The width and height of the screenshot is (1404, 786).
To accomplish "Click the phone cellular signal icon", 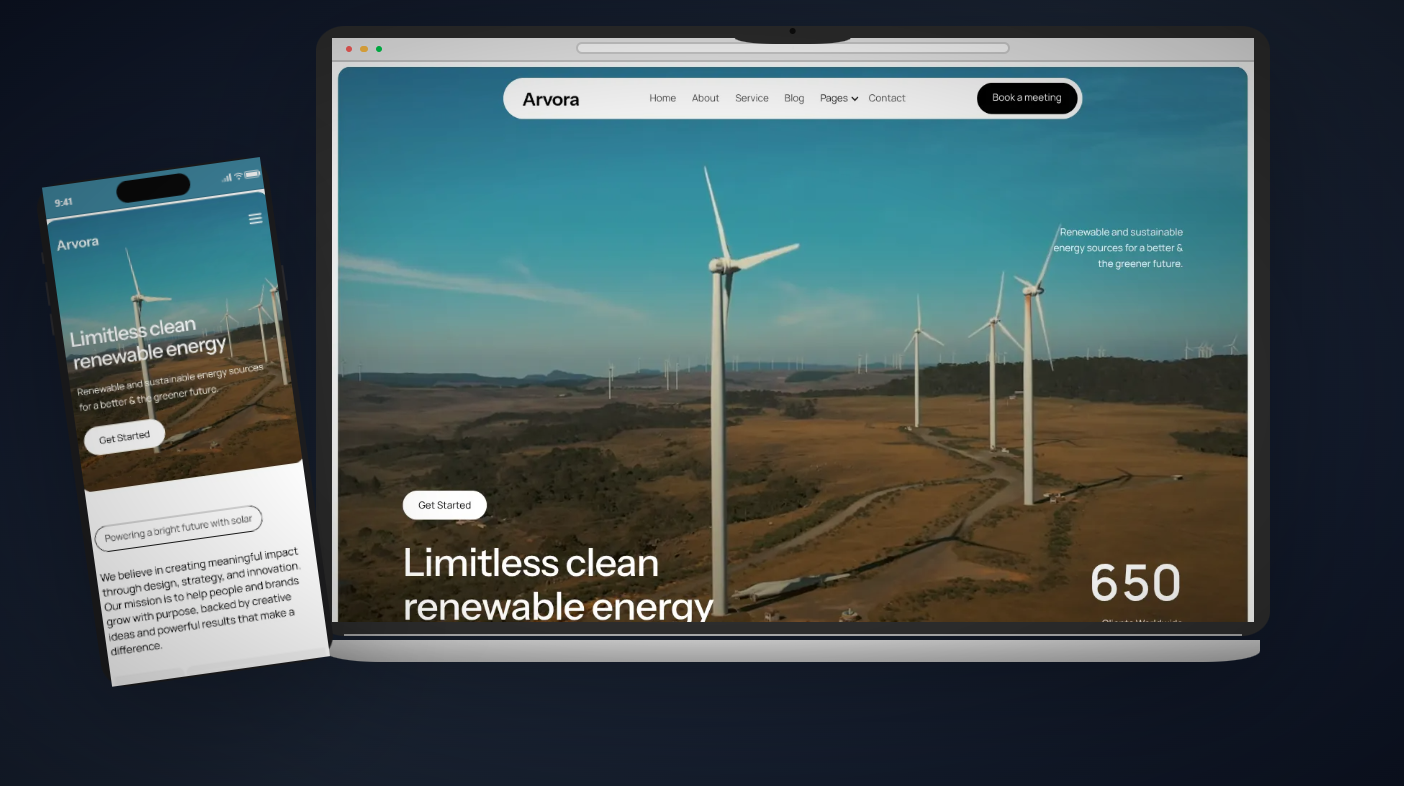I will pyautogui.click(x=227, y=178).
